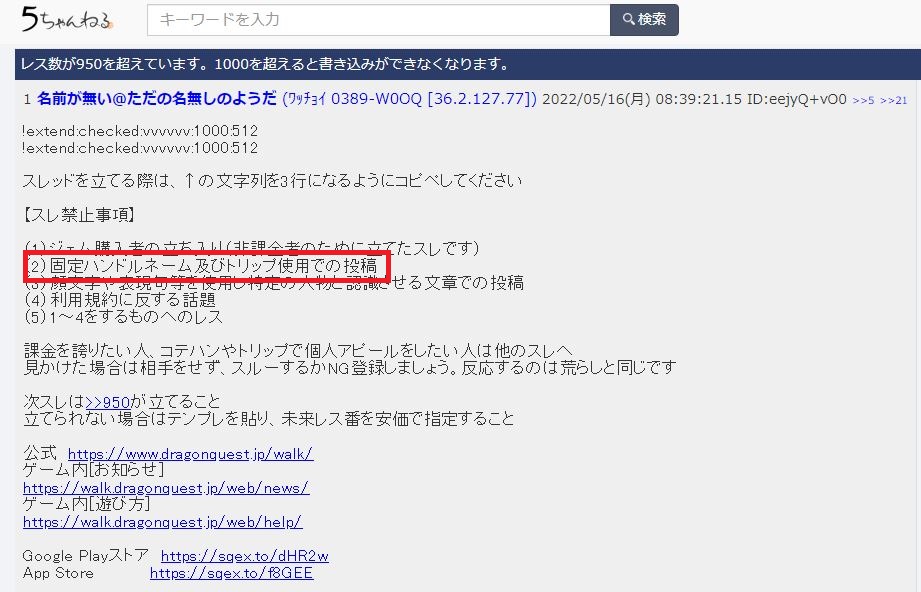Focus the キーワードを入力 search field
The height and width of the screenshot is (592, 921).
point(378,20)
